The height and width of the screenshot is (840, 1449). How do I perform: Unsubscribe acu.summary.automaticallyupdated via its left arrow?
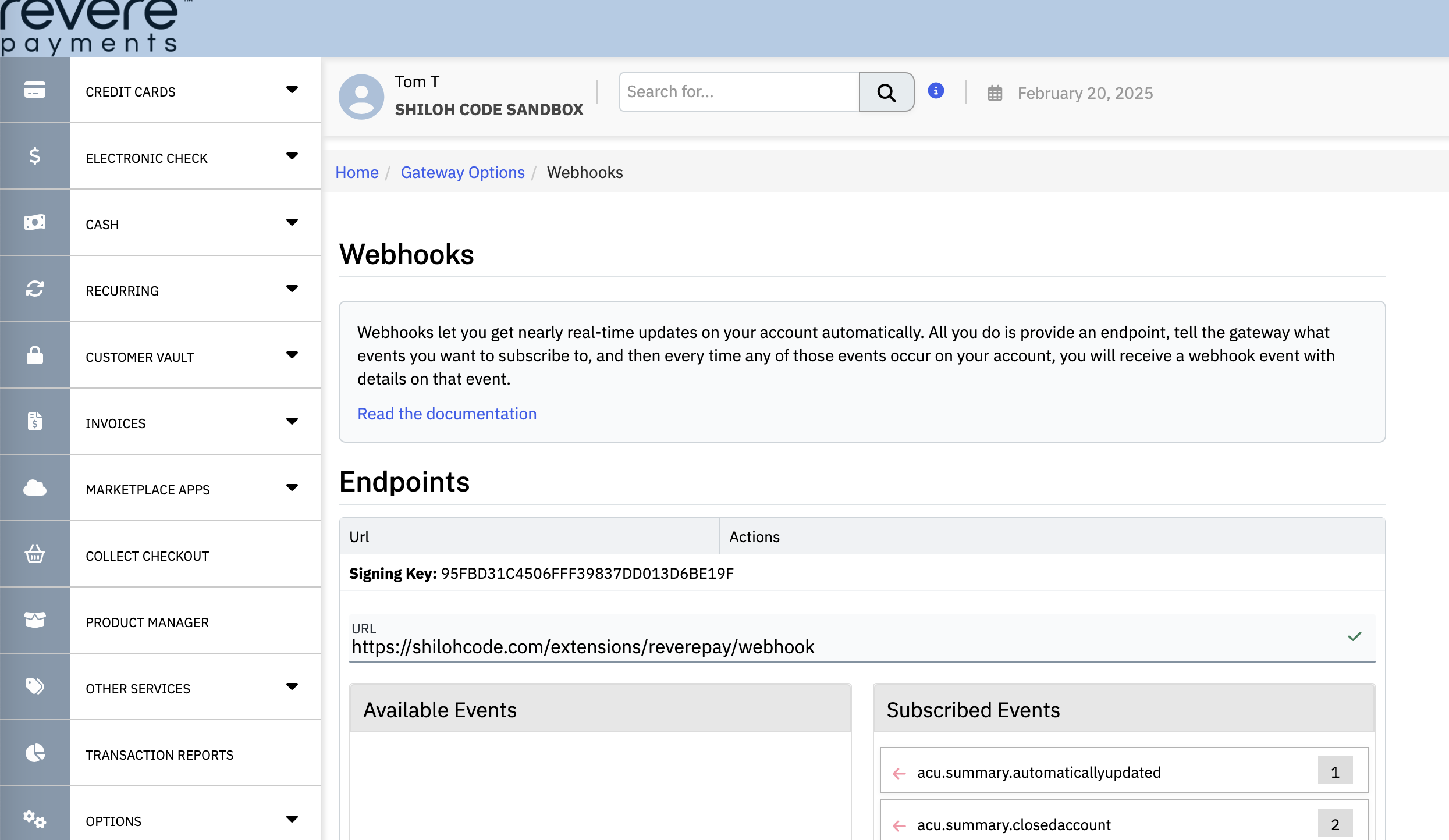pyautogui.click(x=900, y=773)
